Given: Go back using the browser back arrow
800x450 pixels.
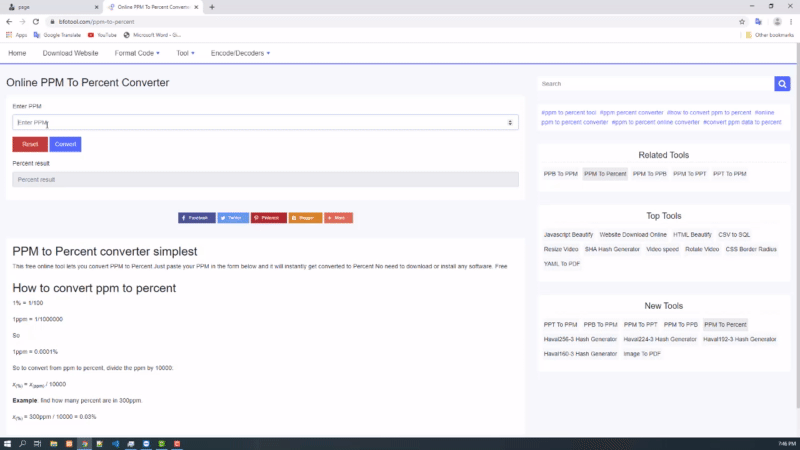Looking at the screenshot, I should coord(9,21).
